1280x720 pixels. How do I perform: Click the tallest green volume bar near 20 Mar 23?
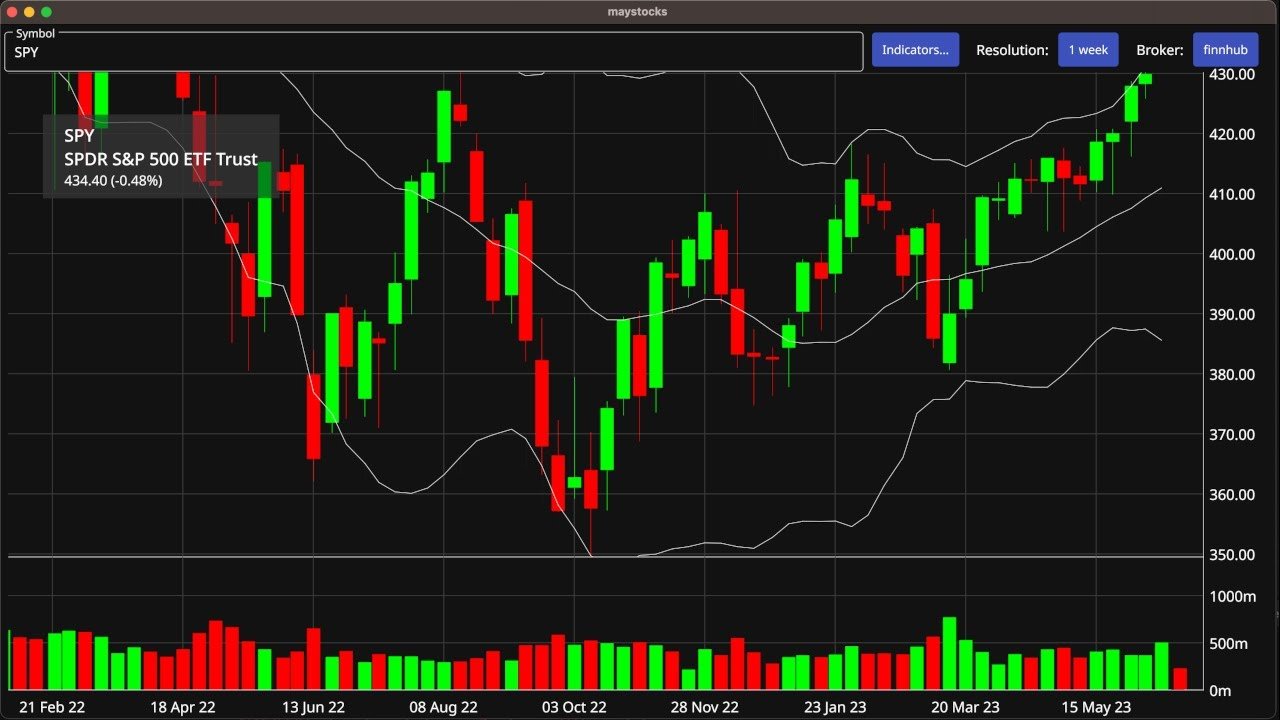950,654
